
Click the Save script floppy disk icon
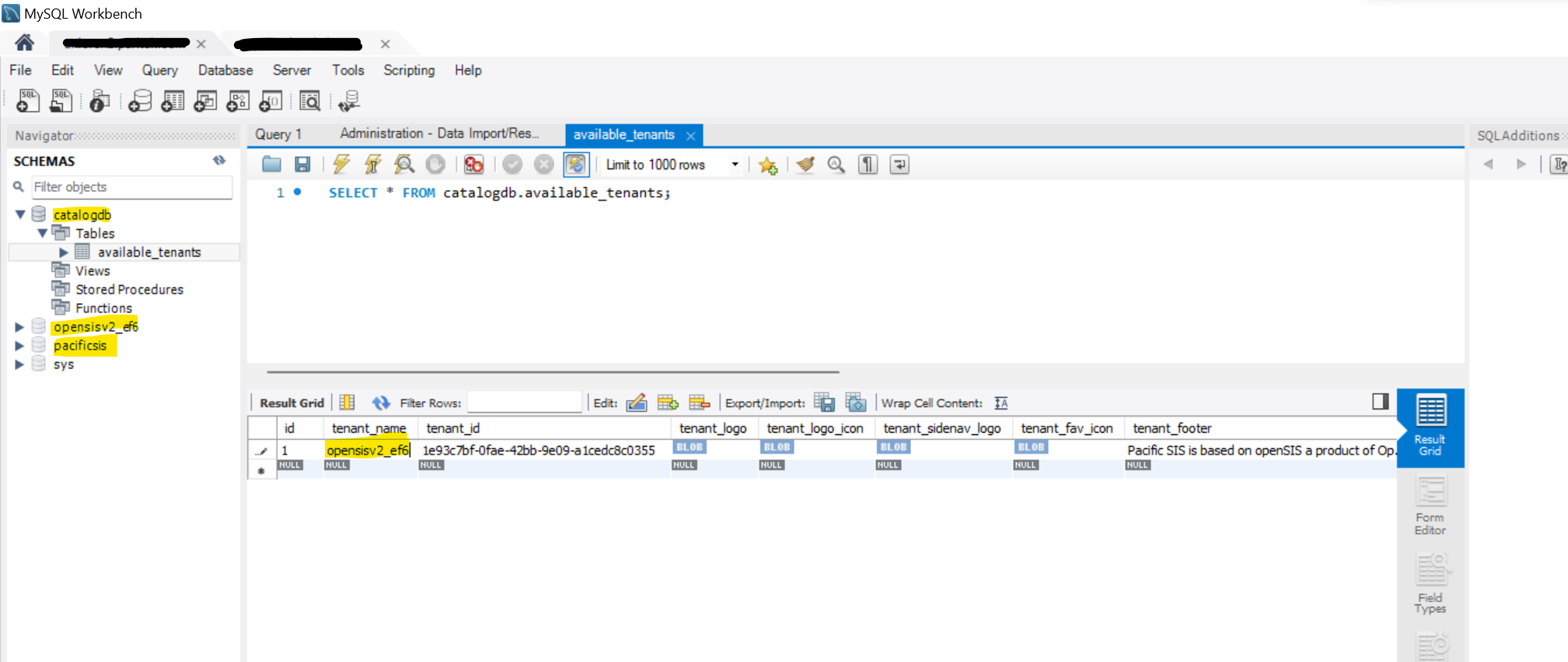coord(302,164)
